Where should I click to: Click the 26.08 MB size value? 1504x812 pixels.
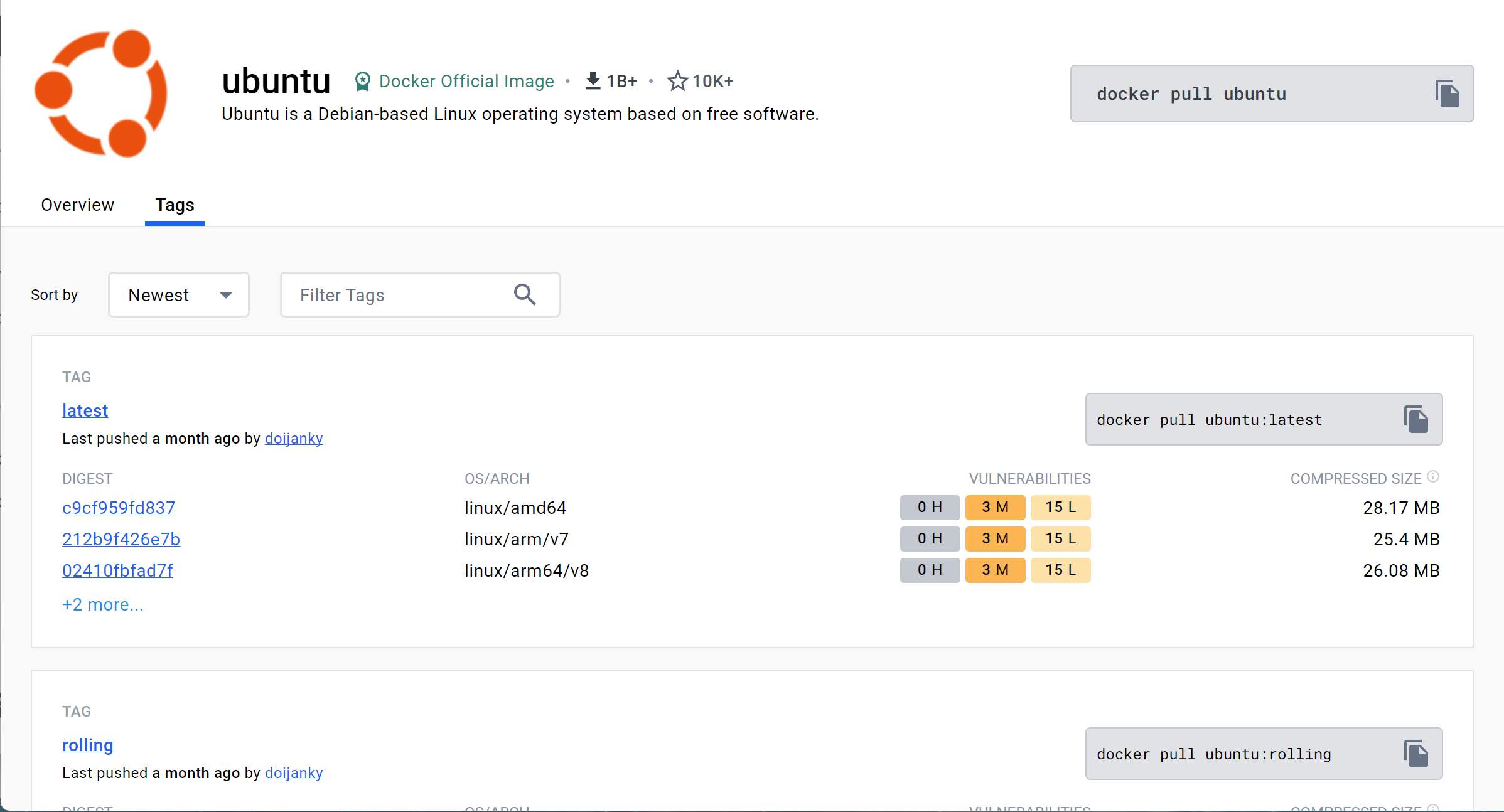(1401, 570)
